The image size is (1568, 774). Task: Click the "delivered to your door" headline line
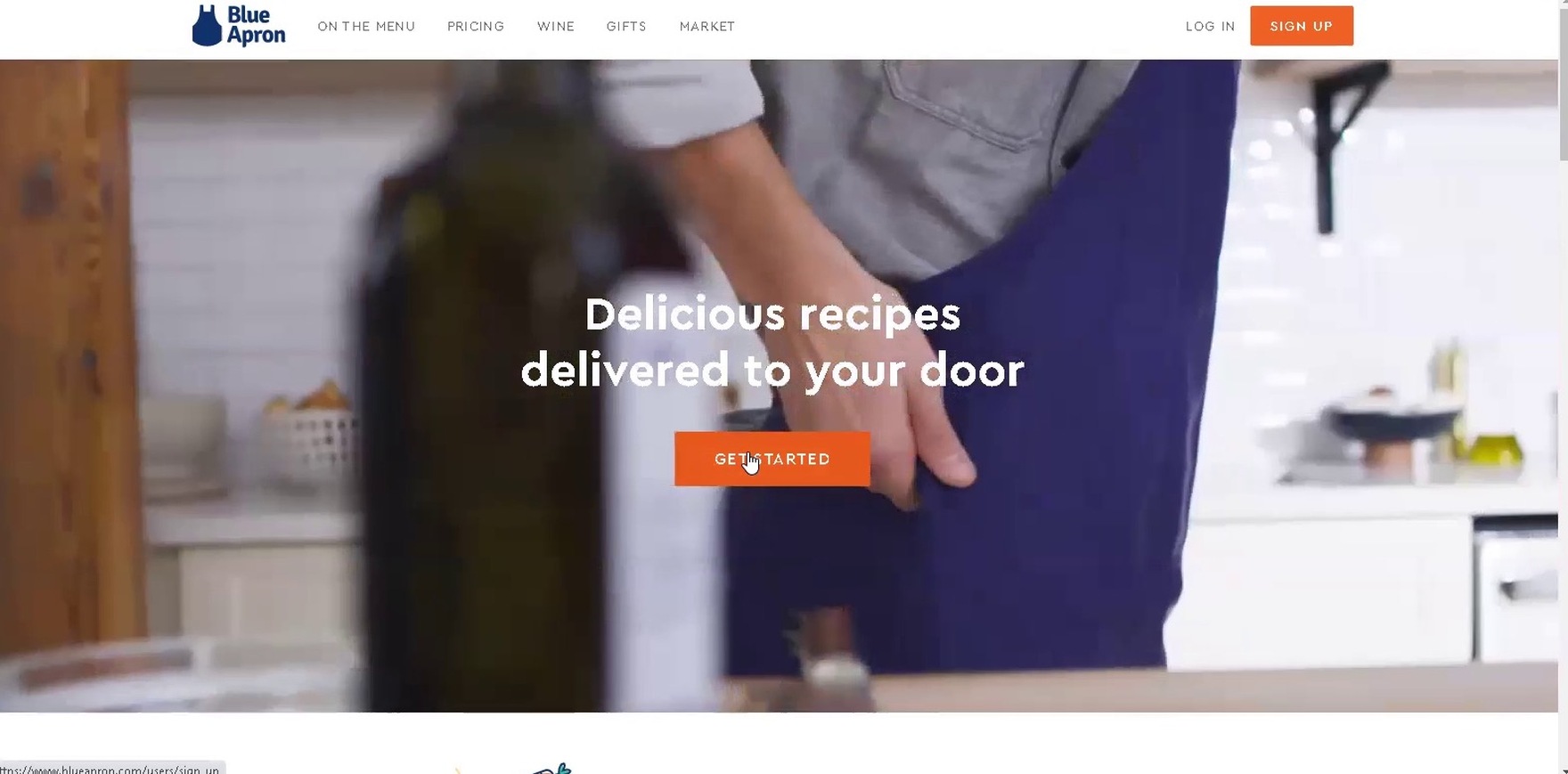(x=772, y=370)
